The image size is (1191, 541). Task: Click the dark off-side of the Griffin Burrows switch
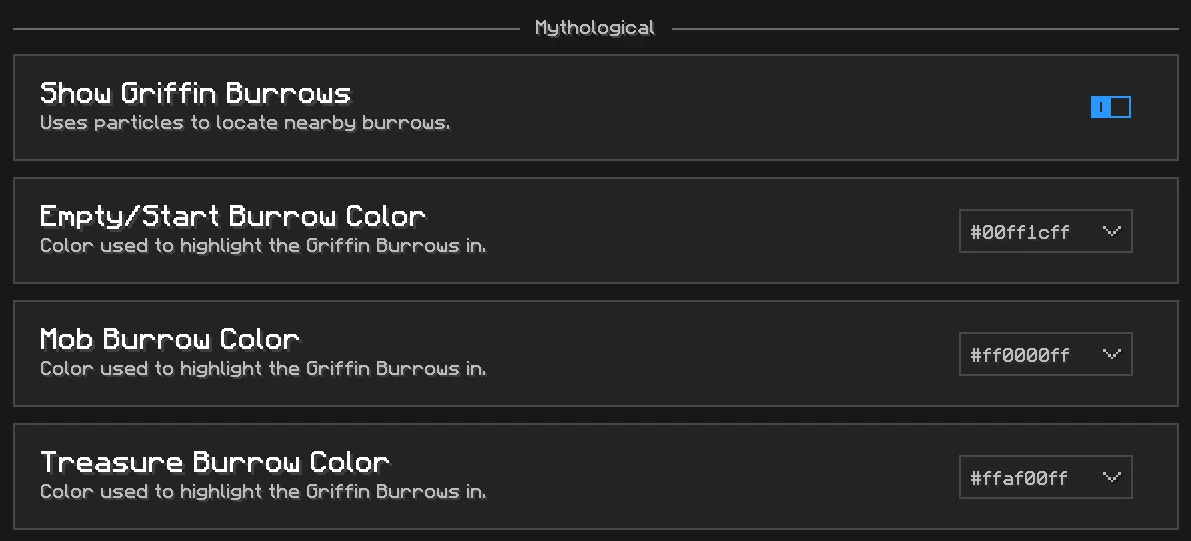click(x=1121, y=107)
